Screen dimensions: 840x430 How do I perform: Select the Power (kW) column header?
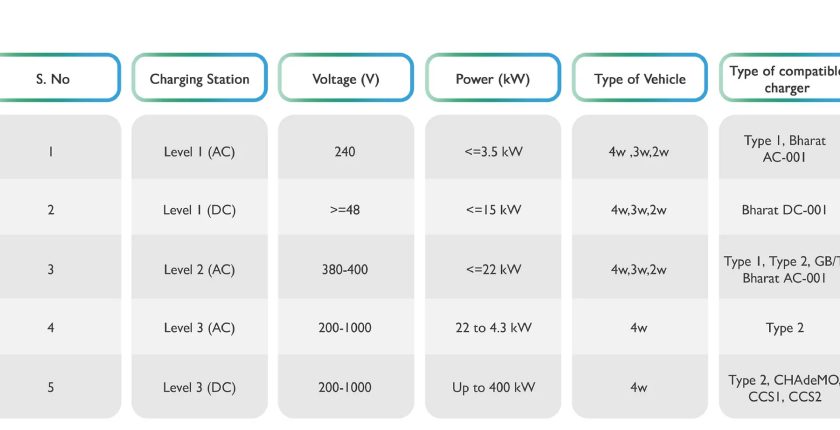point(492,78)
